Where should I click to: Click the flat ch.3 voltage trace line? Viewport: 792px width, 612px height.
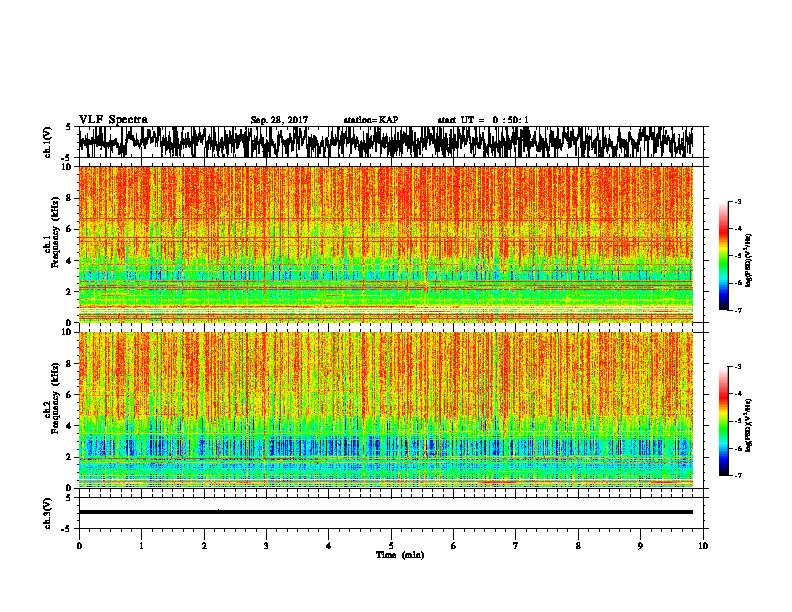click(386, 512)
